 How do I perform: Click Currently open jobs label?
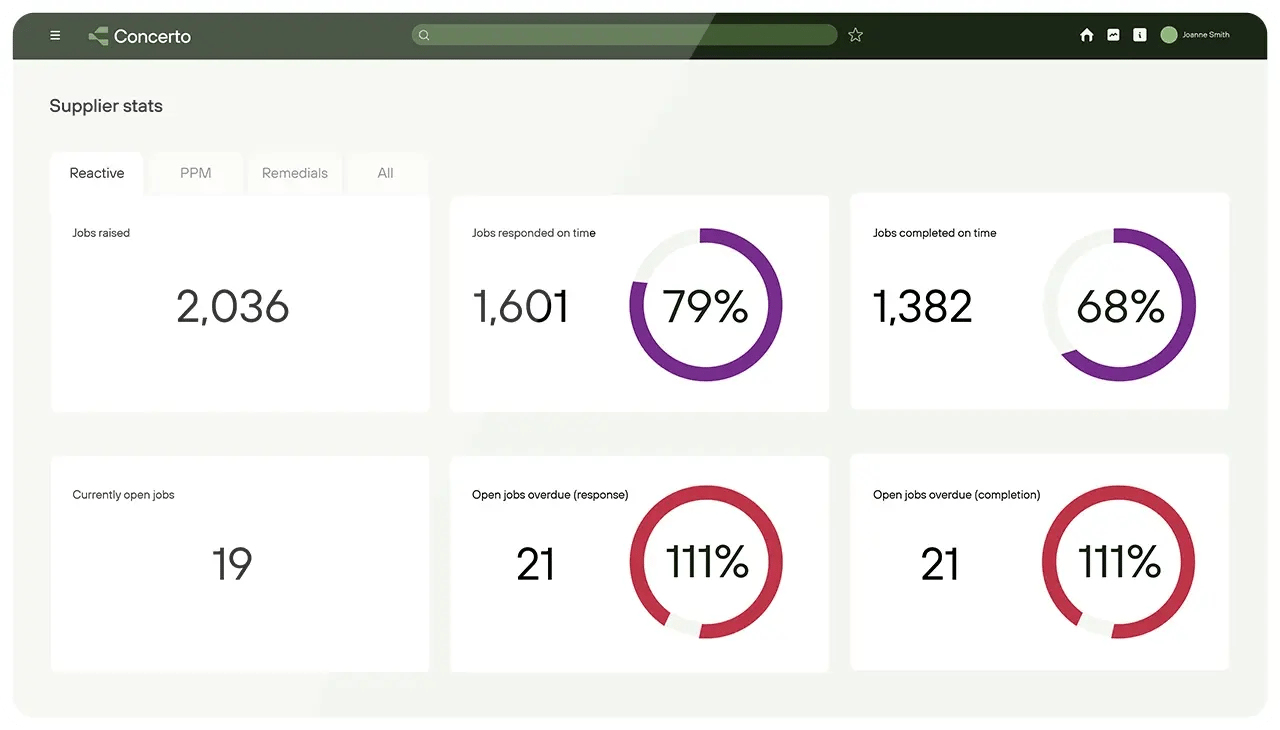coord(123,495)
